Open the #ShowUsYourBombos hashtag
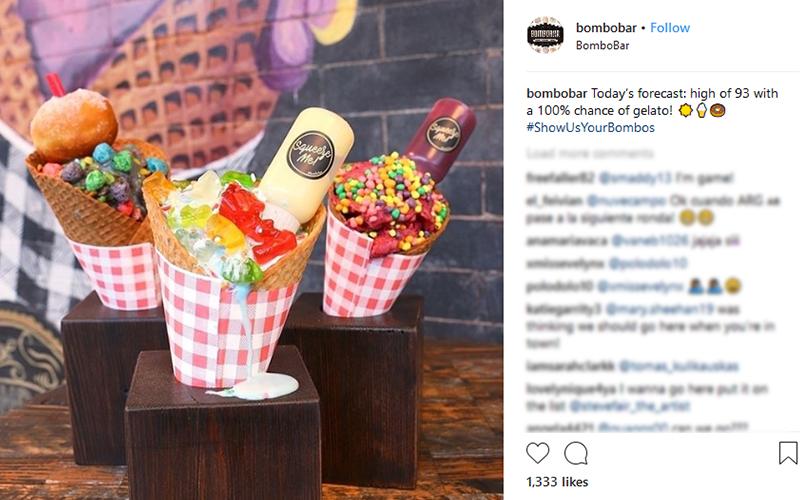800x500 pixels. 590,127
